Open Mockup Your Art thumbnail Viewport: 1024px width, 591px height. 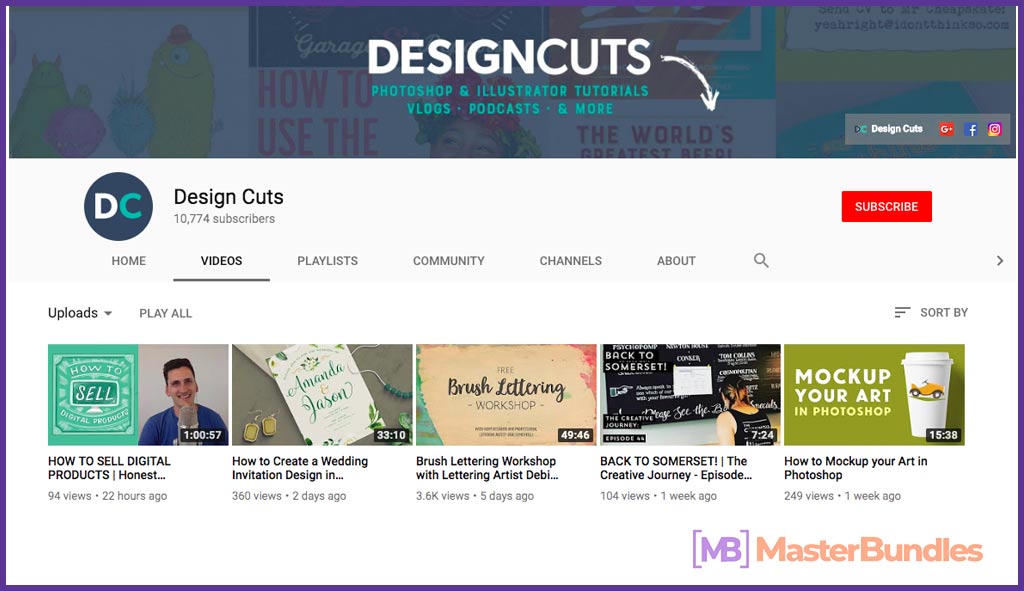pyautogui.click(x=874, y=394)
